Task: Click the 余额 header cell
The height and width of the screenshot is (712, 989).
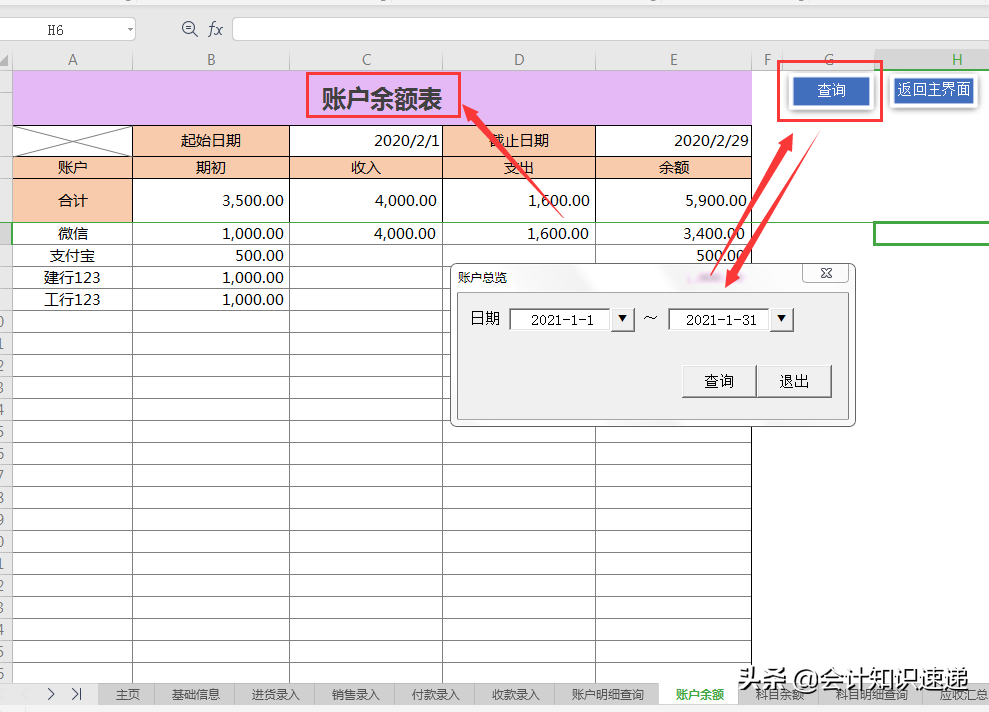Action: [x=673, y=168]
